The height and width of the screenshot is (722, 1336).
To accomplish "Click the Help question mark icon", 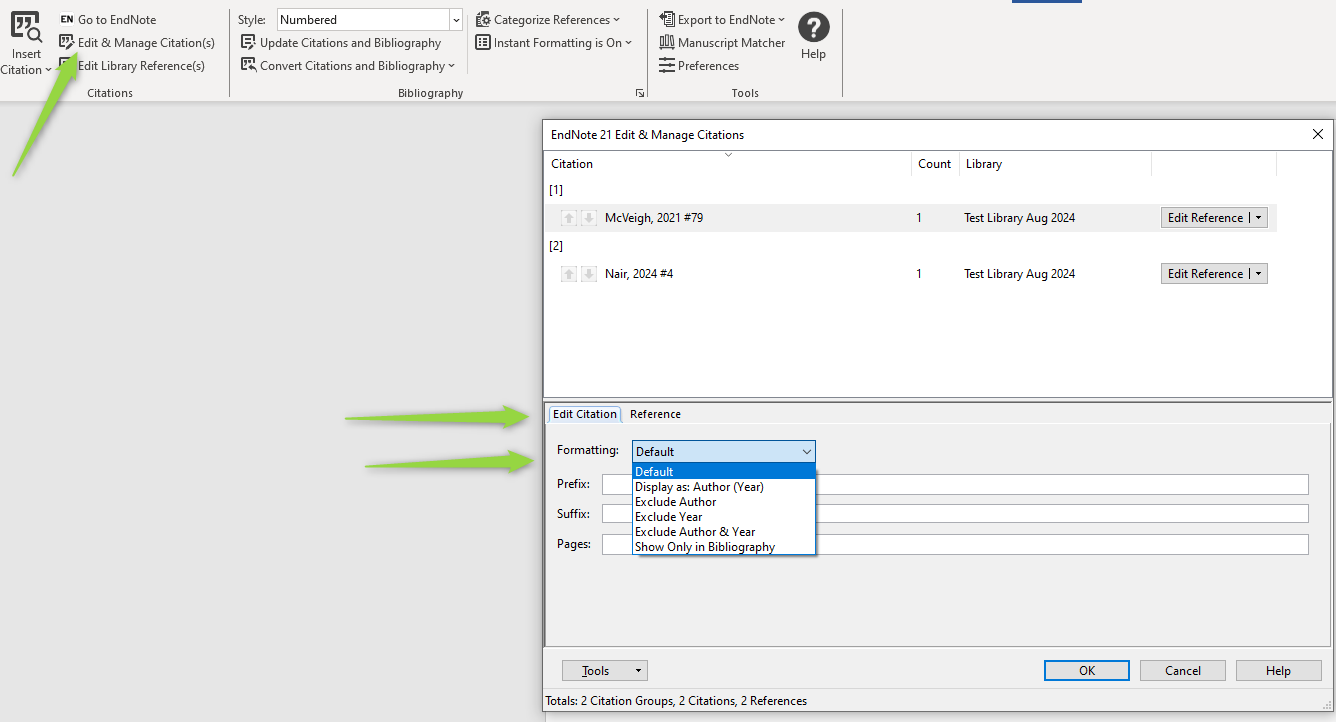I will 813,28.
